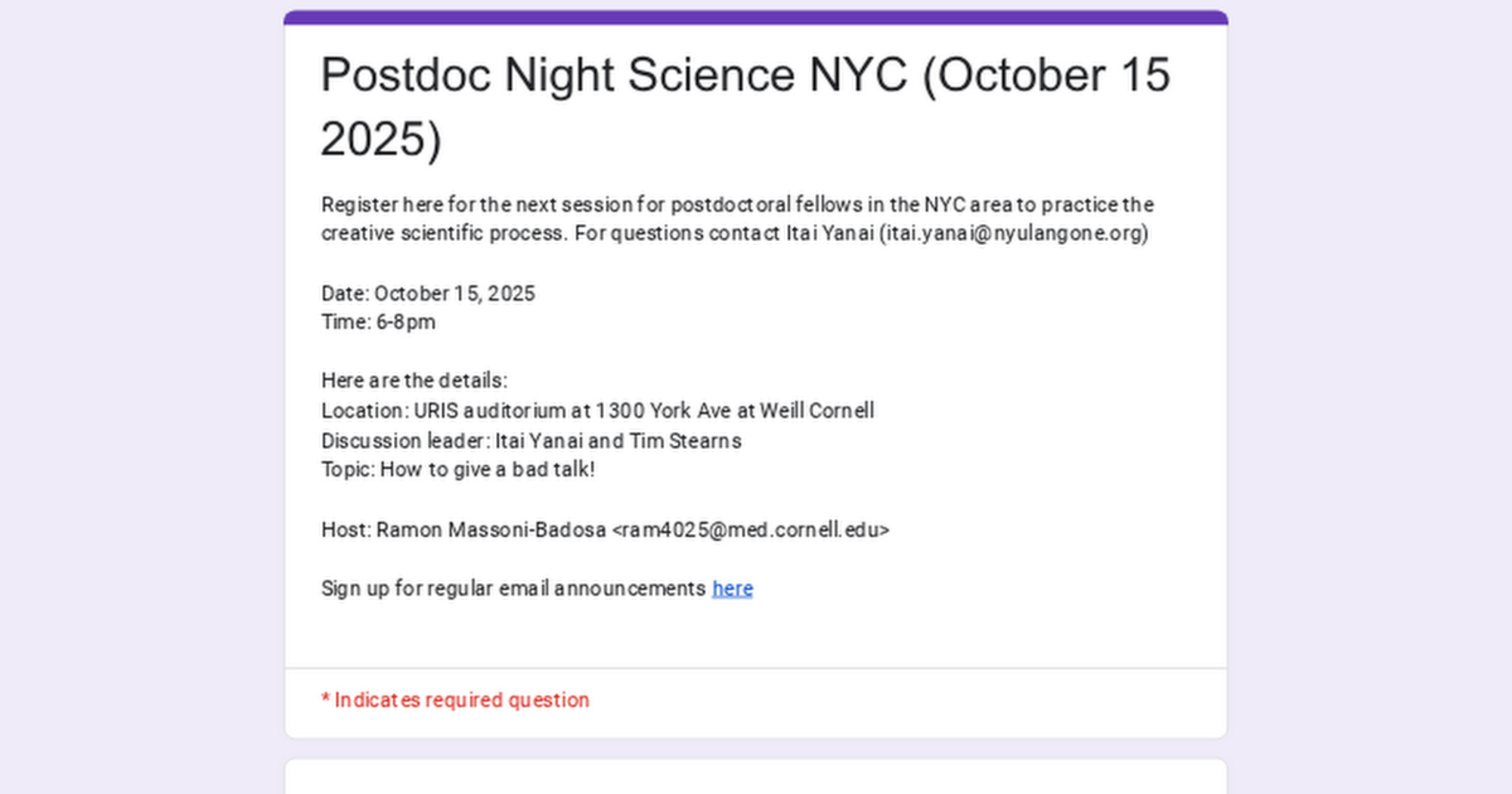1512x794 pixels.
Task: Click the purple header bar atop the form
Action: tap(755, 17)
